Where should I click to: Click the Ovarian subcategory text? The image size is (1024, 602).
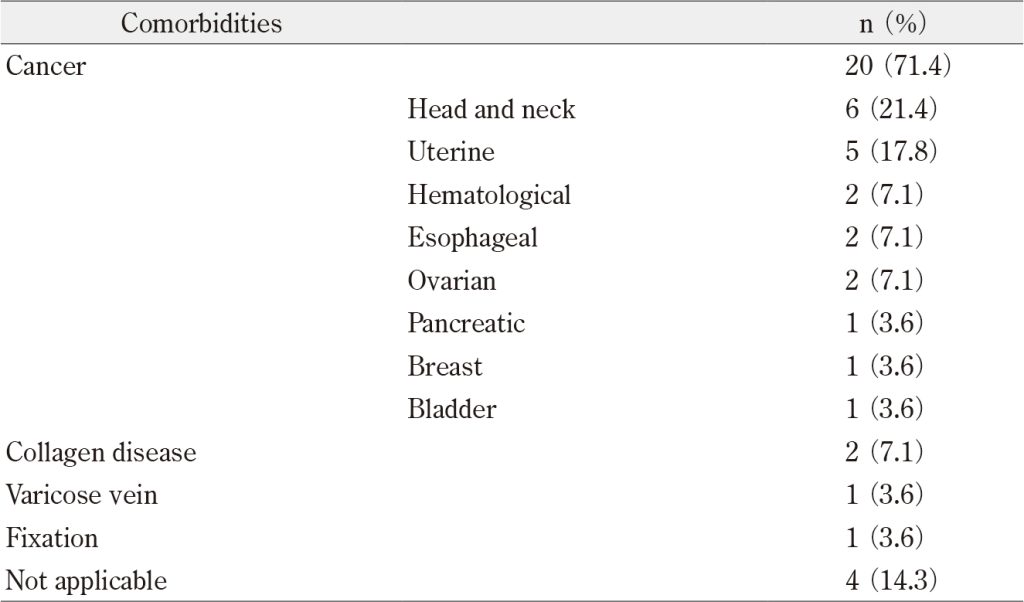pyautogui.click(x=452, y=281)
